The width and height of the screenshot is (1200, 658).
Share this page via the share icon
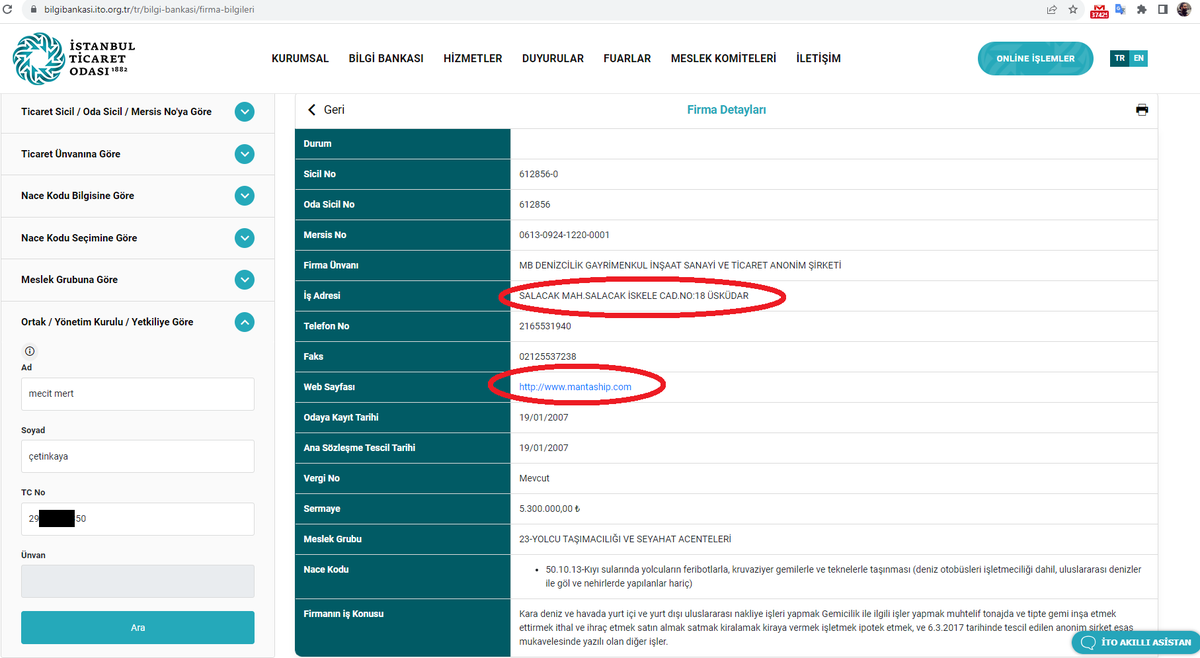pyautogui.click(x=1052, y=9)
